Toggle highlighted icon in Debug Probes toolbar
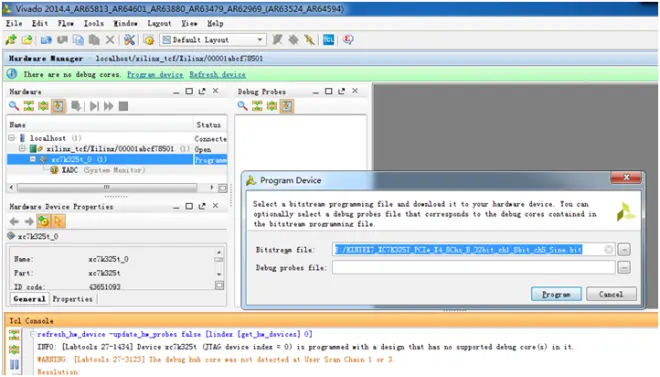The image size is (660, 377). [x=287, y=106]
